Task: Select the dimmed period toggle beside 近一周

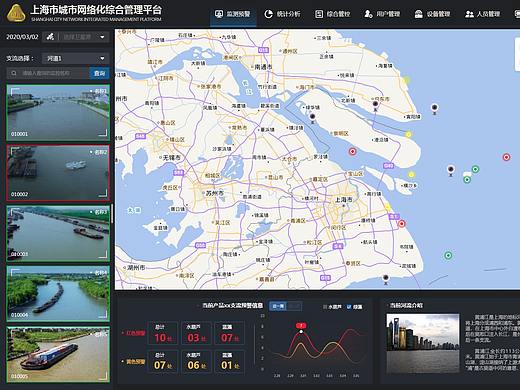Action: [294, 306]
